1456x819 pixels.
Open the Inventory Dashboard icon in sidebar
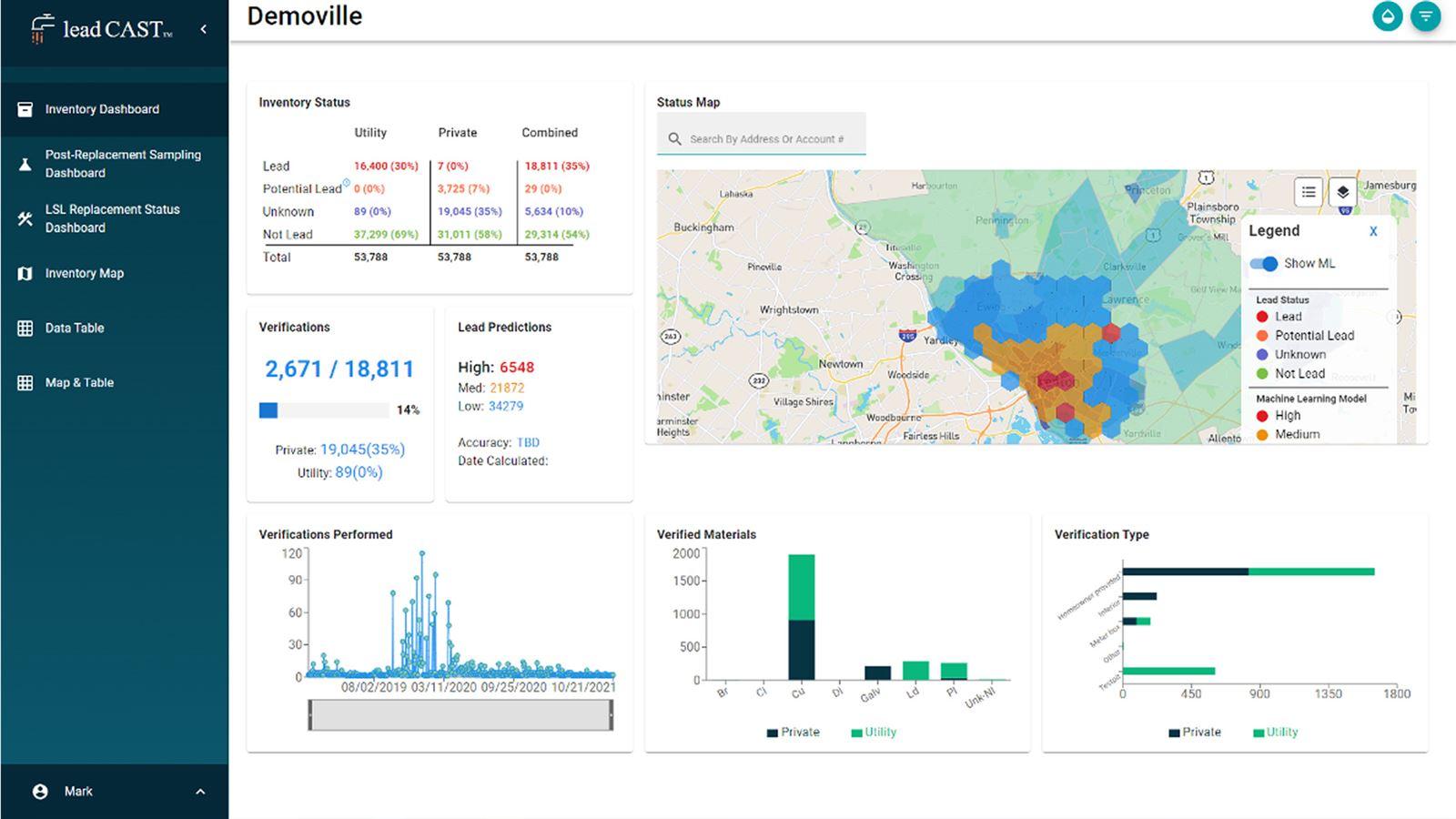click(25, 109)
